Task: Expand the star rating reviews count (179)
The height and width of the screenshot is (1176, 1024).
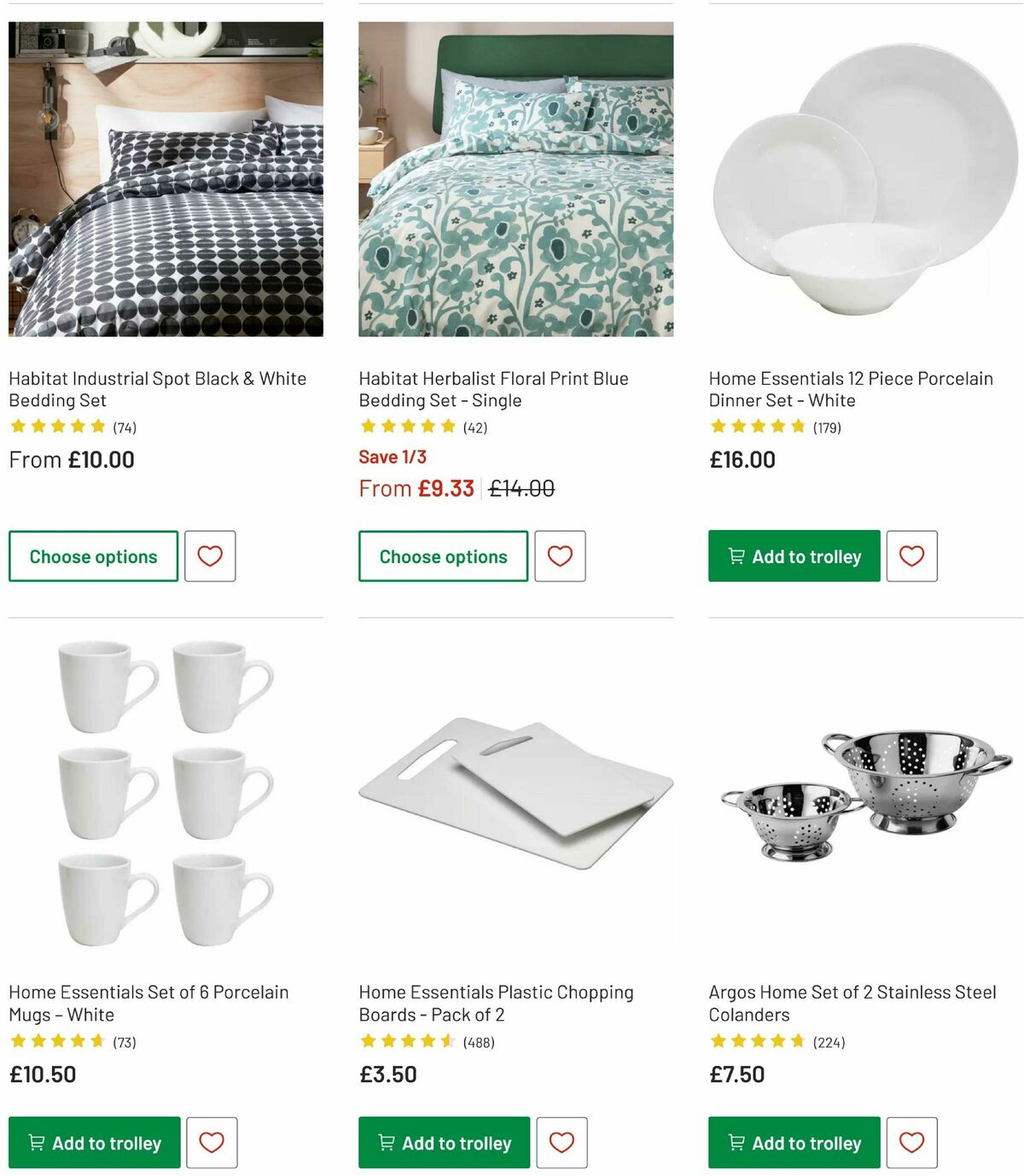Action: coord(827,427)
